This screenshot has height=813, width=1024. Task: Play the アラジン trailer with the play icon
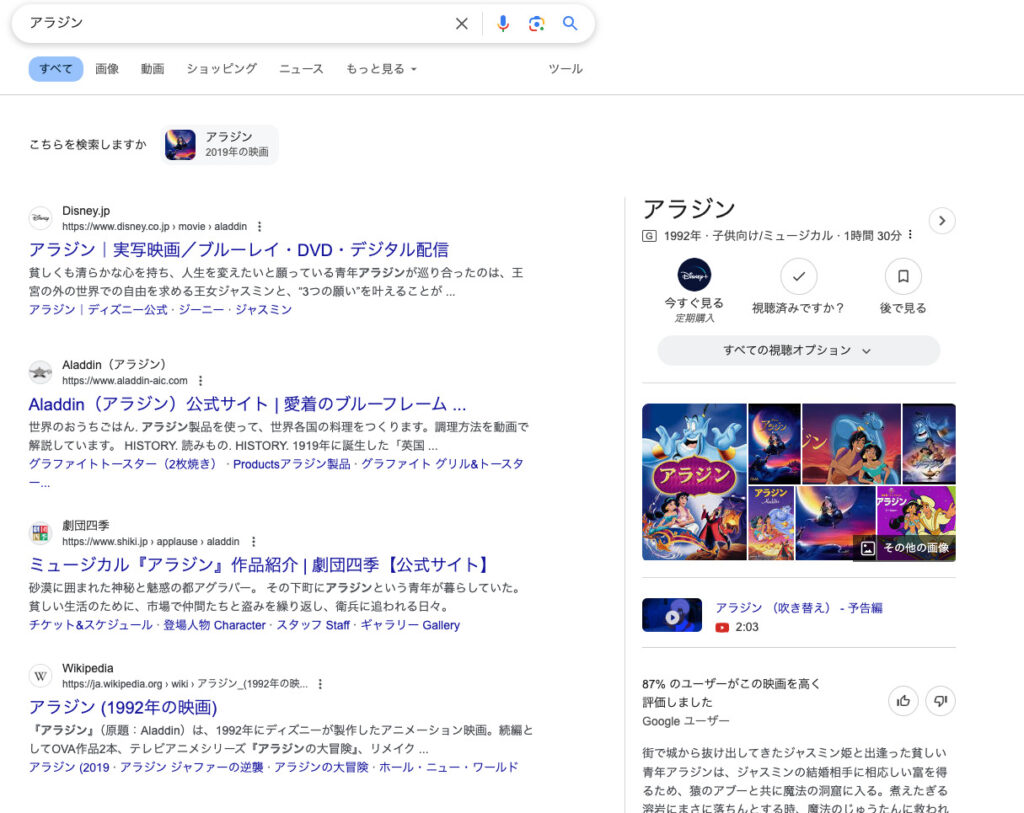[x=671, y=615]
